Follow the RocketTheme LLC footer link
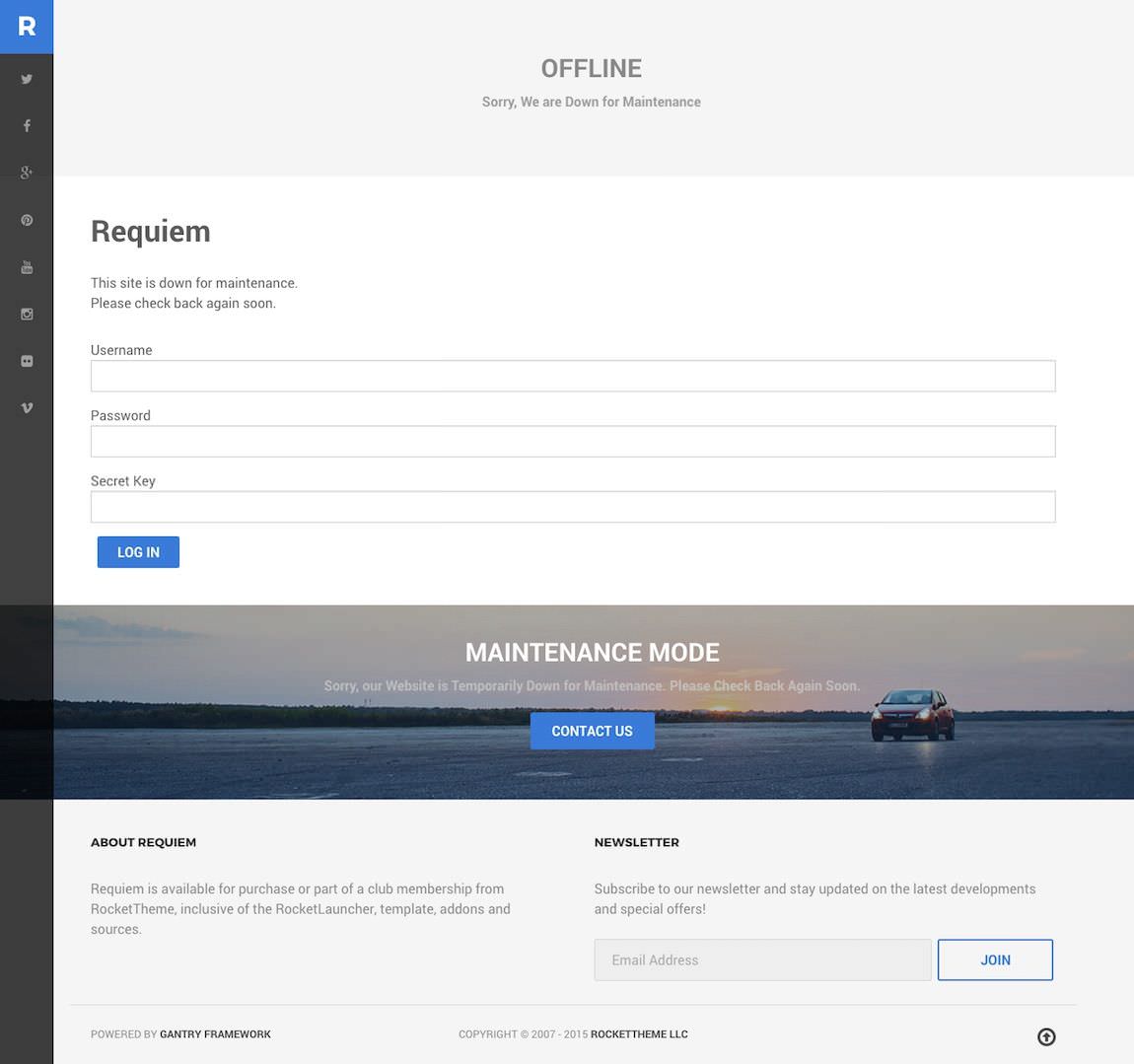1134x1064 pixels. 639,1034
